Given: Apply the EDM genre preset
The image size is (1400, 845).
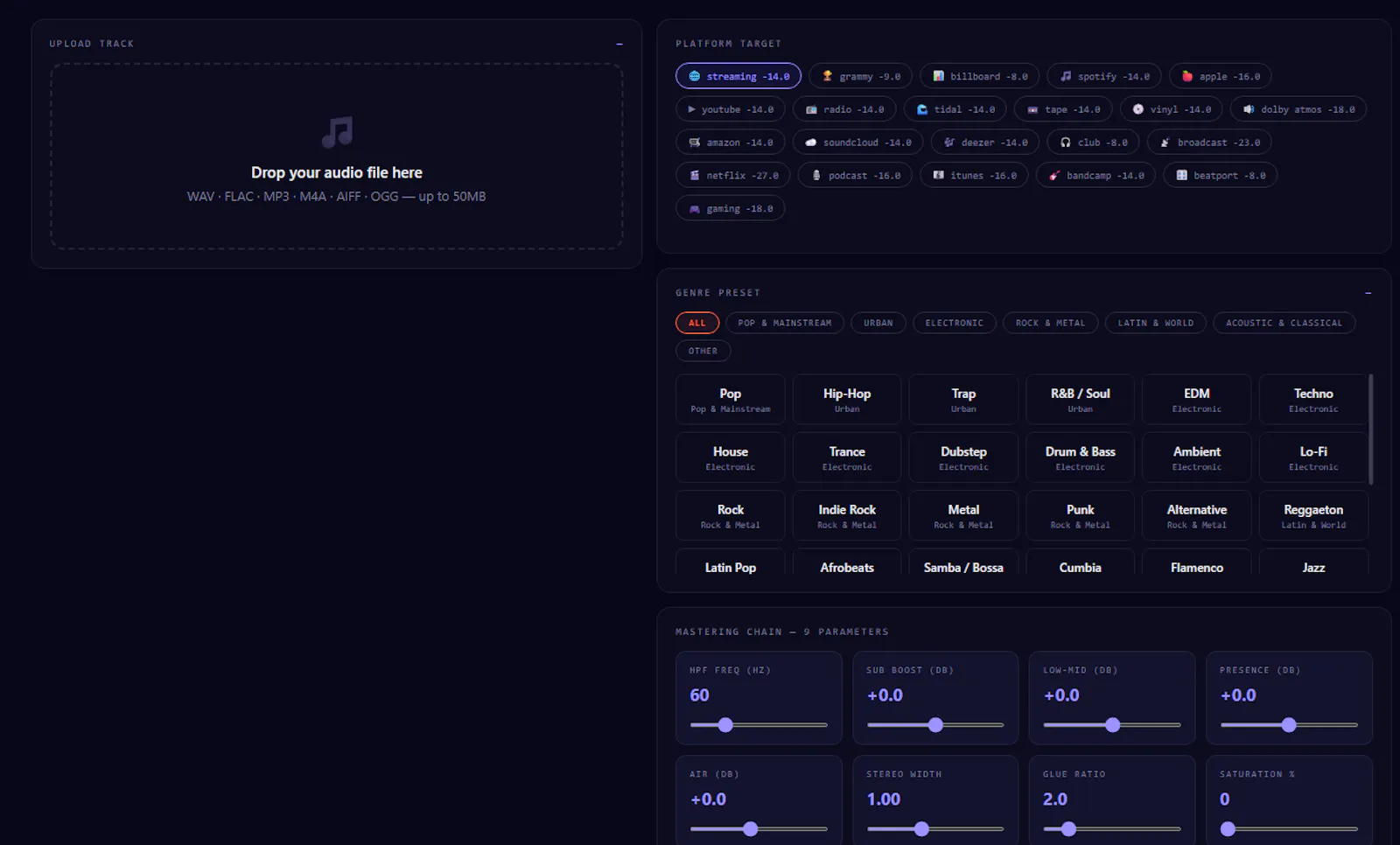Looking at the screenshot, I should coord(1197,400).
